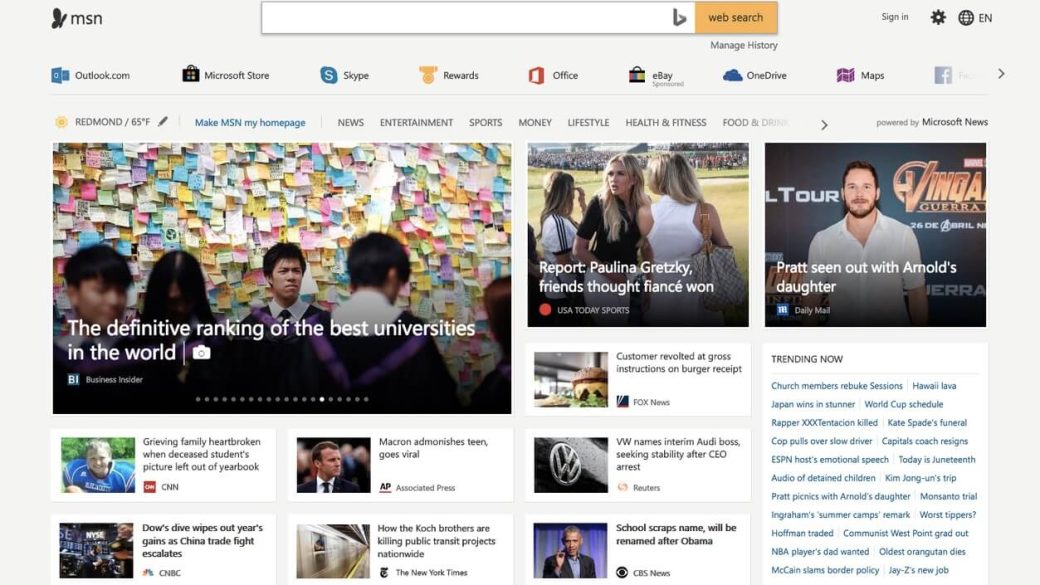This screenshot has width=1040, height=585.
Task: Open the NEWS tab
Action: pos(350,123)
